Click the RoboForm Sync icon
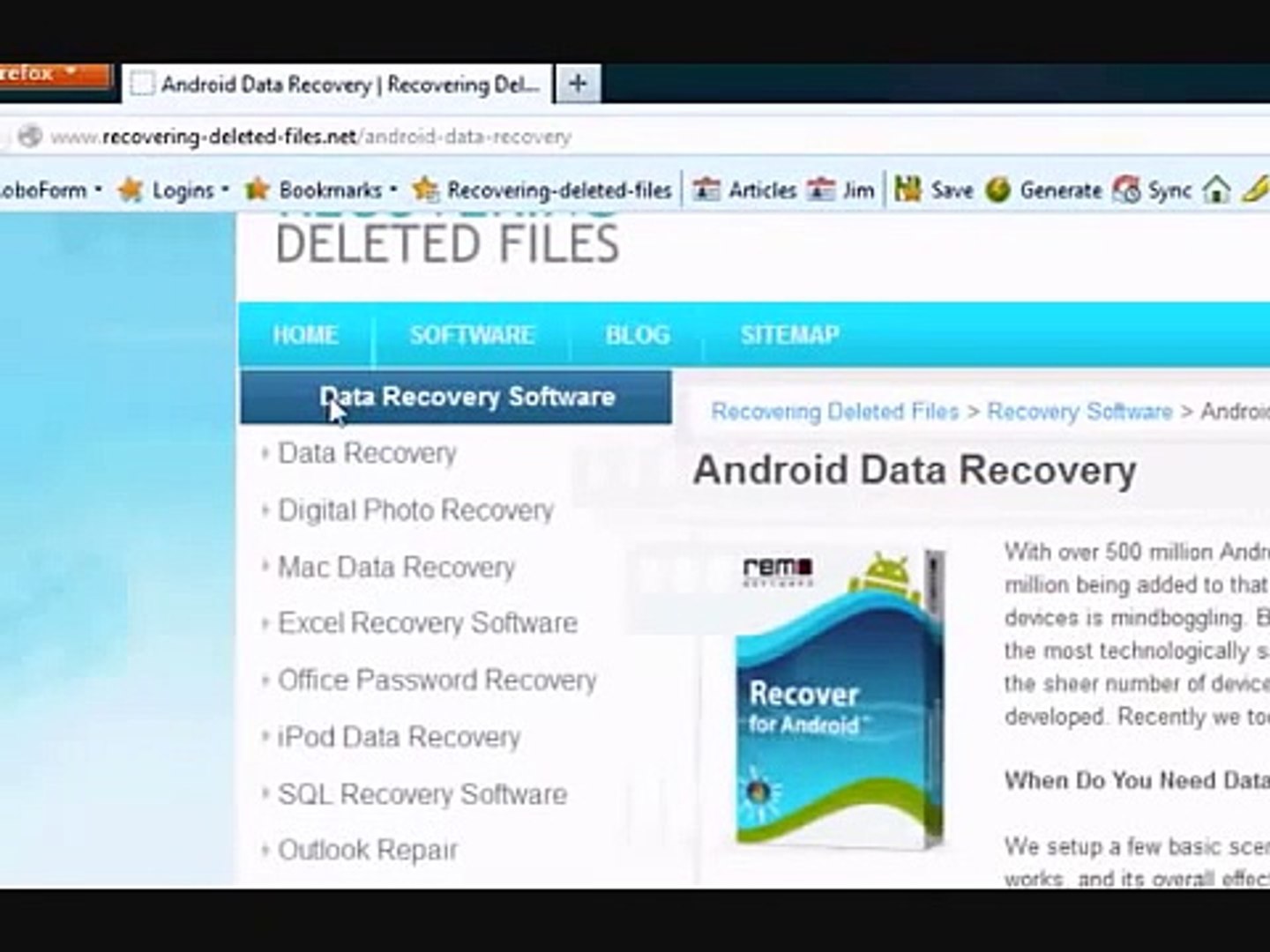Image resolution: width=1270 pixels, height=952 pixels. click(x=1126, y=190)
